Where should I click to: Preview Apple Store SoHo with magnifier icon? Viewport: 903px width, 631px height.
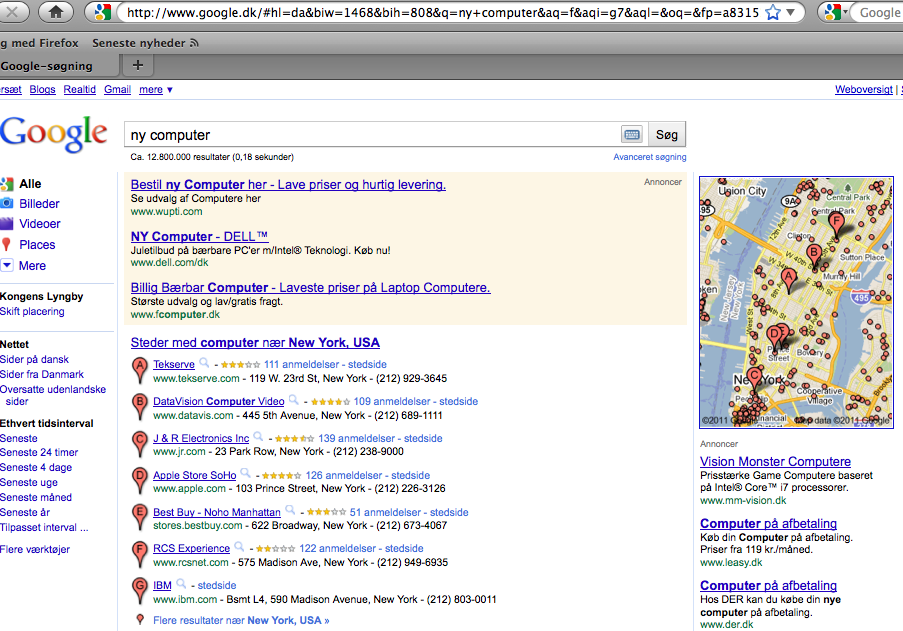(245, 473)
